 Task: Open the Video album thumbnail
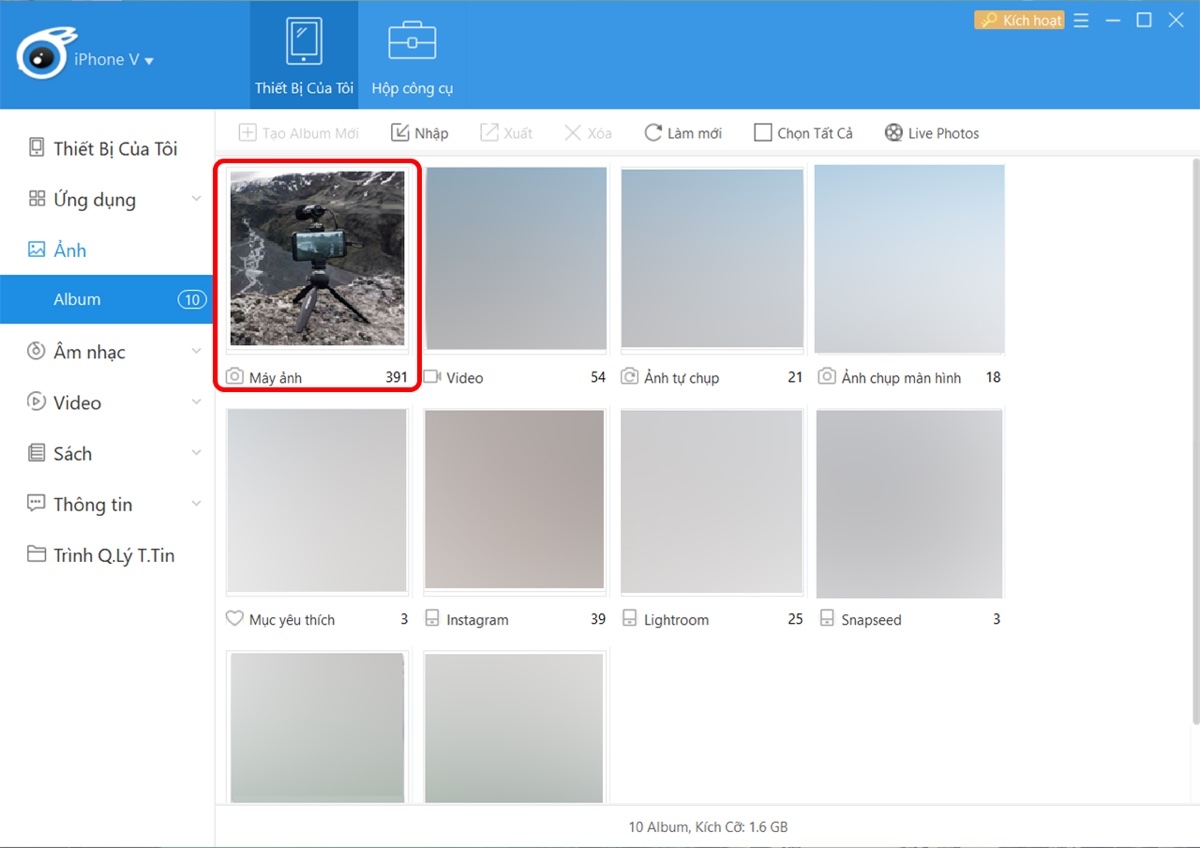point(516,258)
